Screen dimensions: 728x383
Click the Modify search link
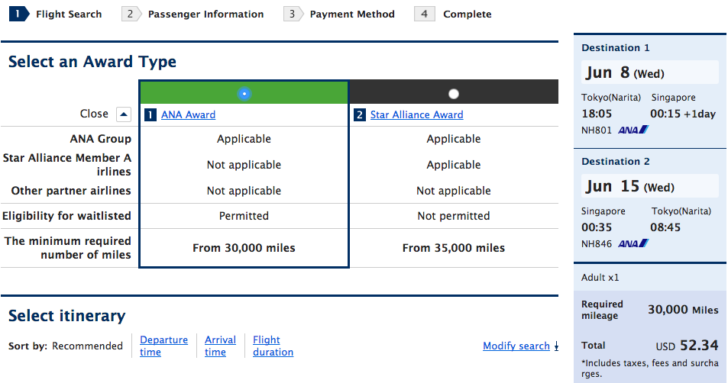point(516,346)
